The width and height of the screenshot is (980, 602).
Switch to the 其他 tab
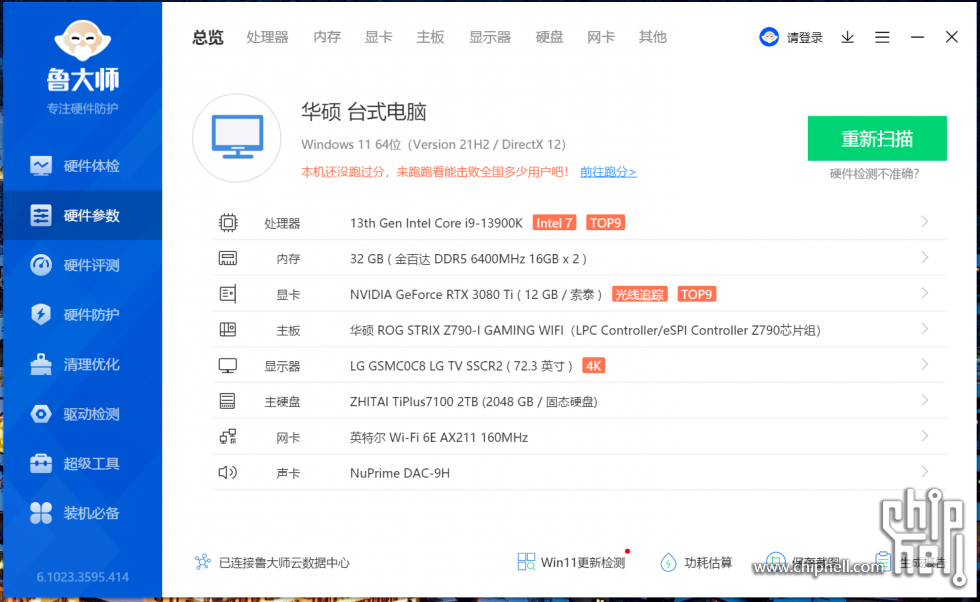(652, 38)
